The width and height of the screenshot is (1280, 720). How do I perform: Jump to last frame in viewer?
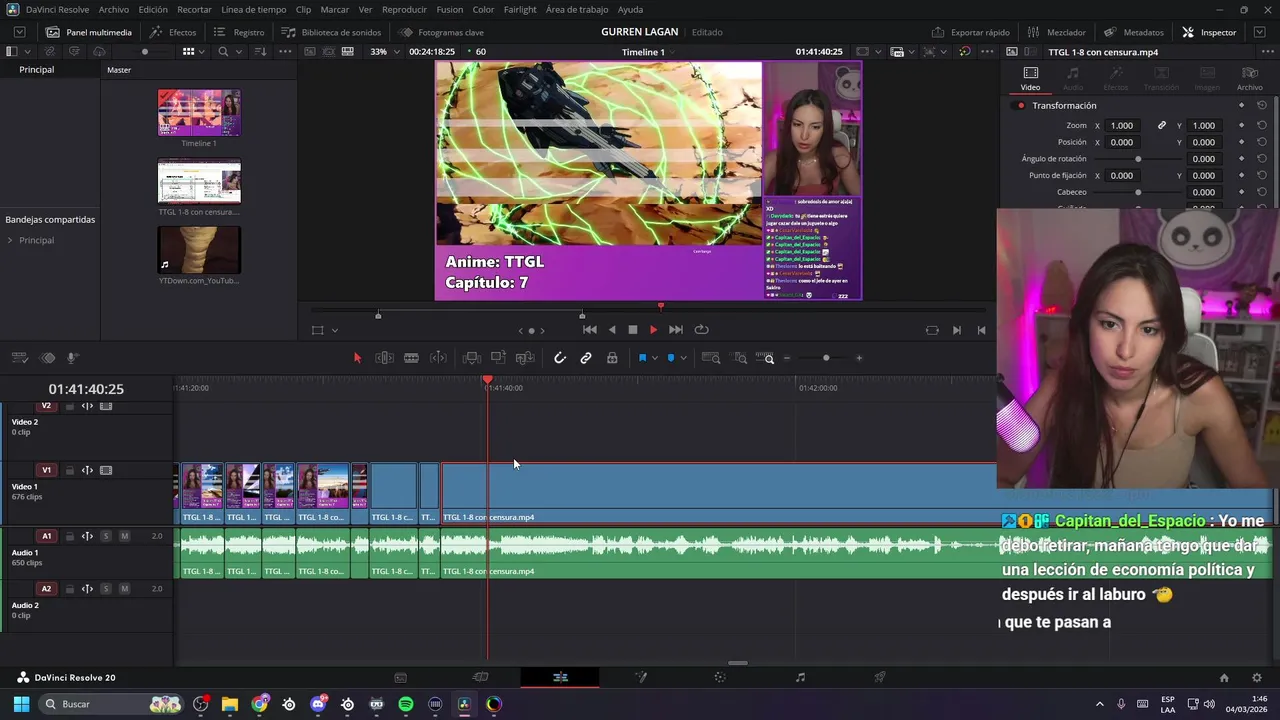[676, 330]
